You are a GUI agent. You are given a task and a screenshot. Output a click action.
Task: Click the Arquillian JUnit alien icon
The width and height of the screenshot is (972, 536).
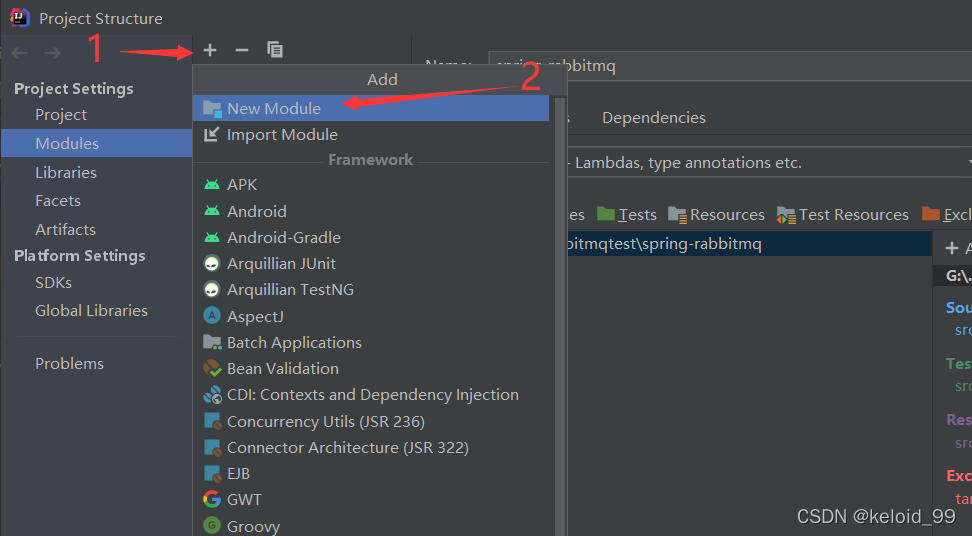click(212, 264)
